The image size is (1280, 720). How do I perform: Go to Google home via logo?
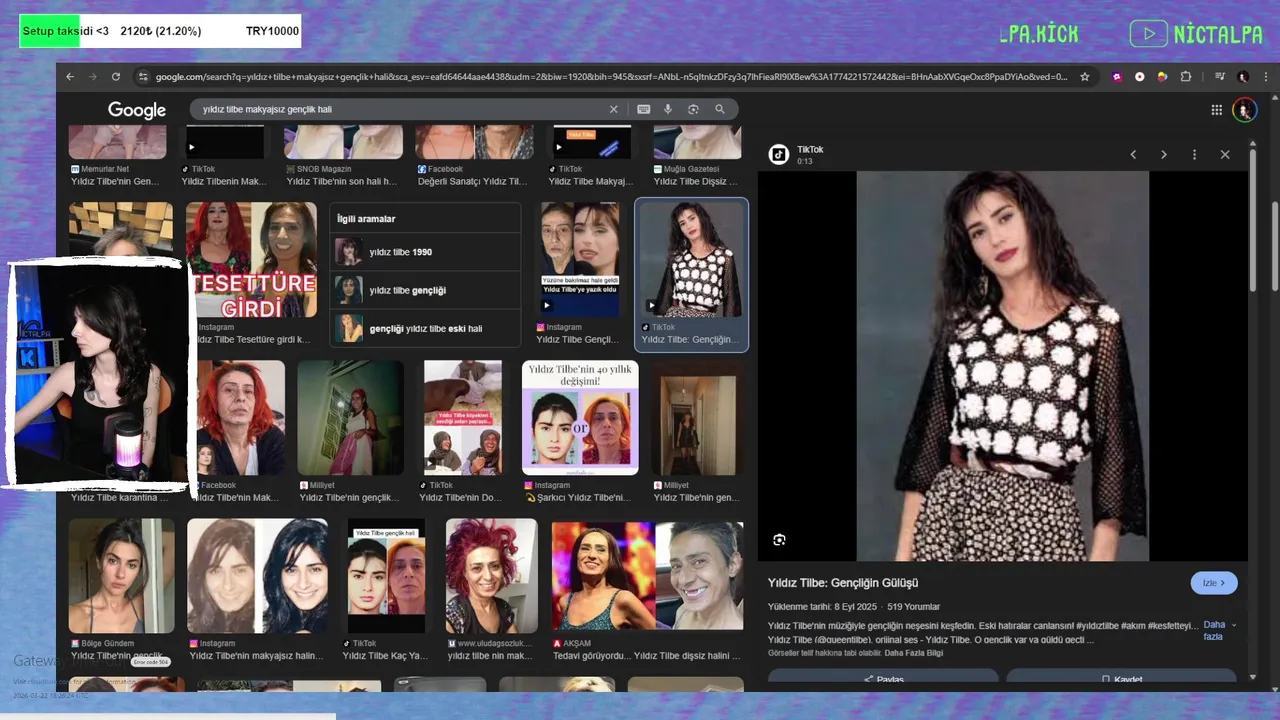pos(137,110)
